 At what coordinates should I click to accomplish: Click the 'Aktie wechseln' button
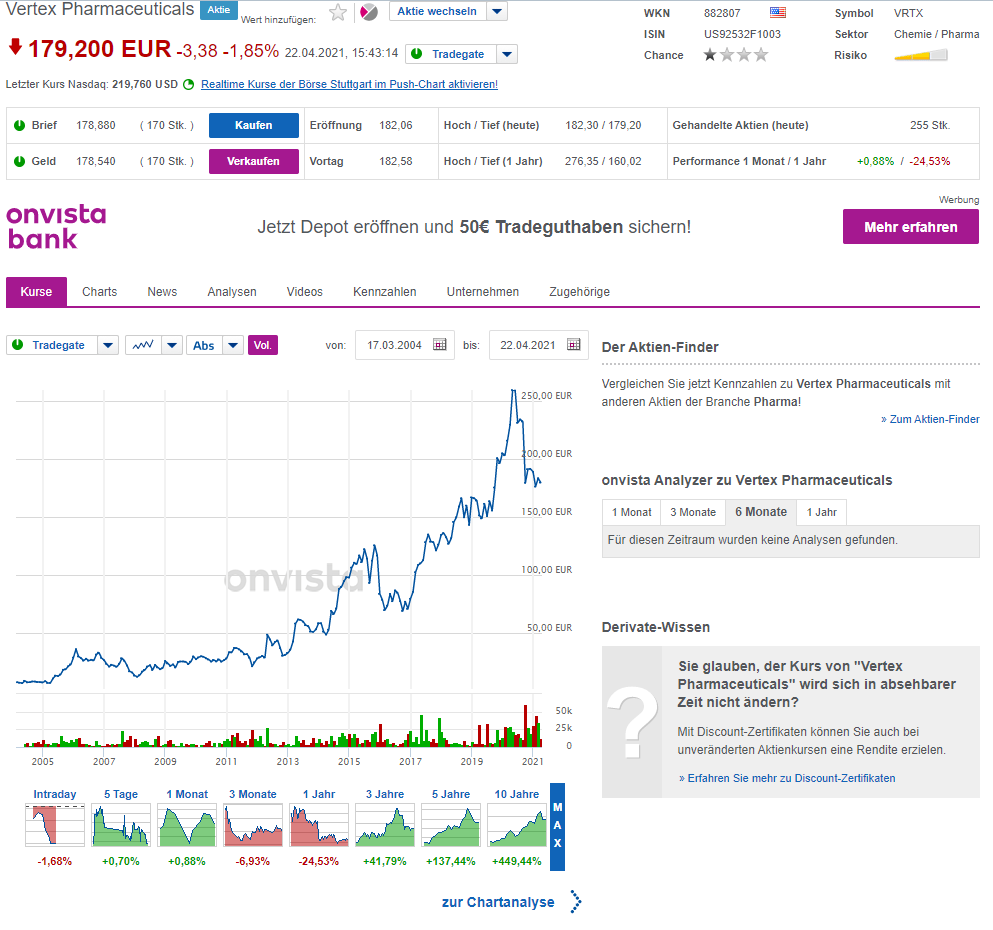tap(437, 11)
